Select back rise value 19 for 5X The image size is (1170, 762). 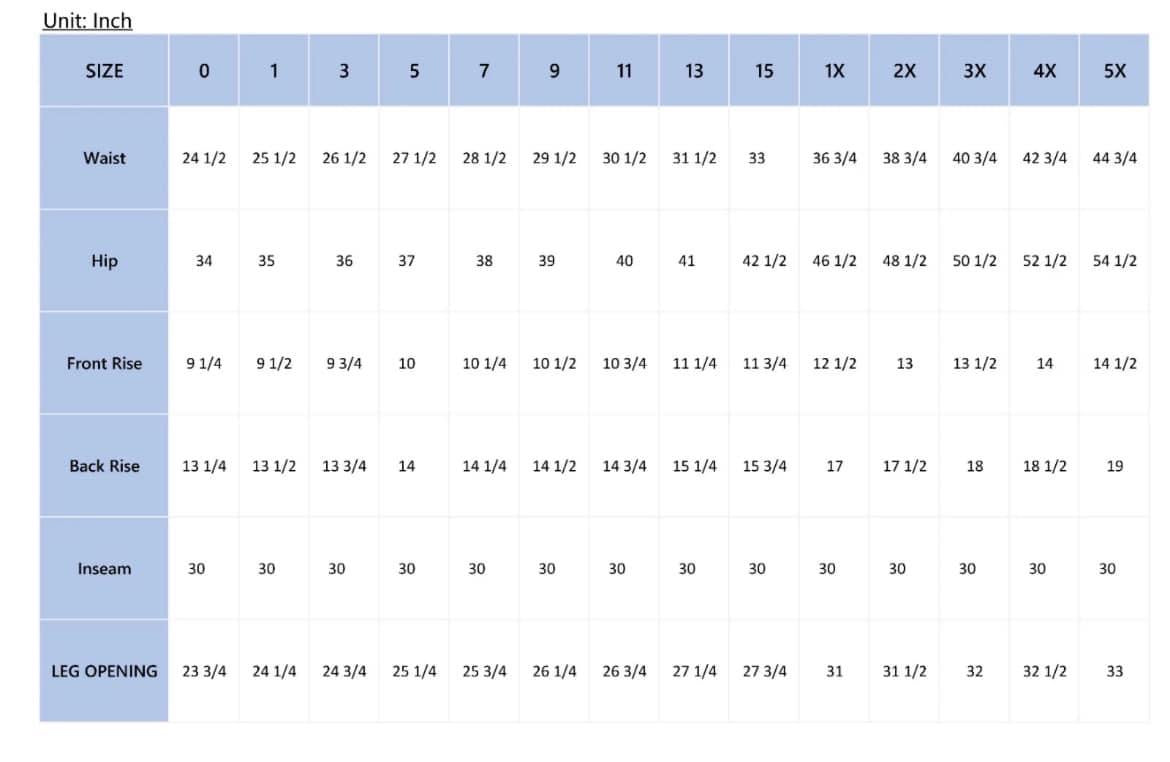pyautogui.click(x=1114, y=466)
